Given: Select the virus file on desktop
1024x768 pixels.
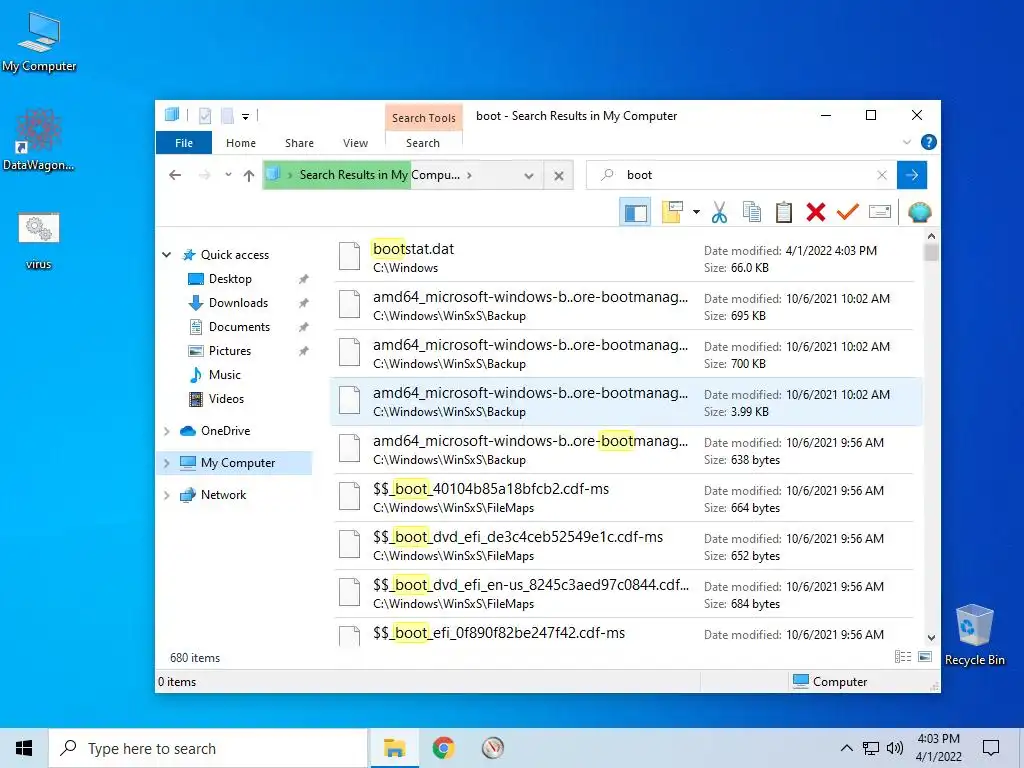Looking at the screenshot, I should (x=39, y=241).
